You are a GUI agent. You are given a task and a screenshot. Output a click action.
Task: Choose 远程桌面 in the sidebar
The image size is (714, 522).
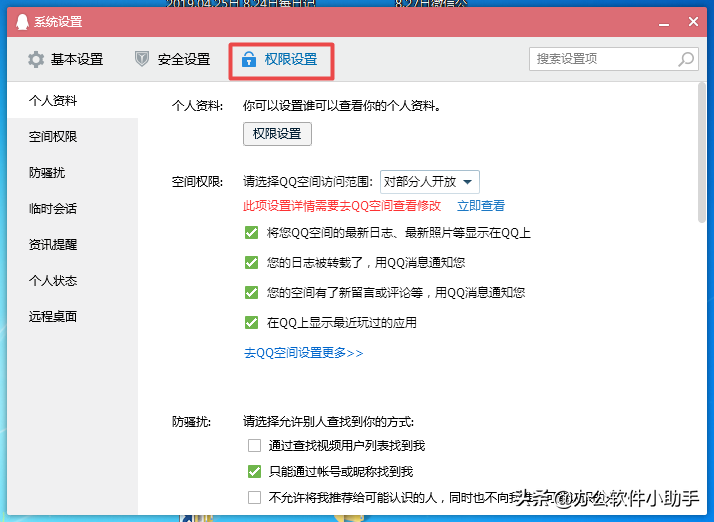pos(72,316)
